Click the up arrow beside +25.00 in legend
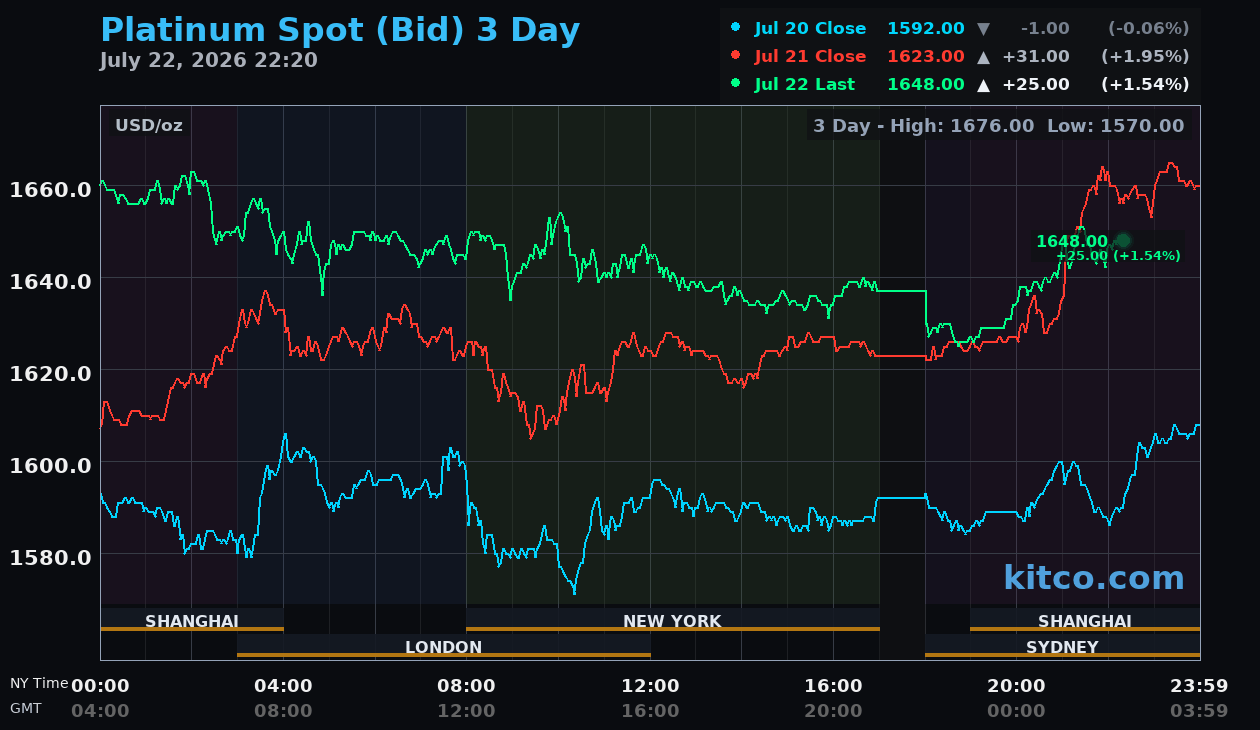 pyautogui.click(x=983, y=85)
